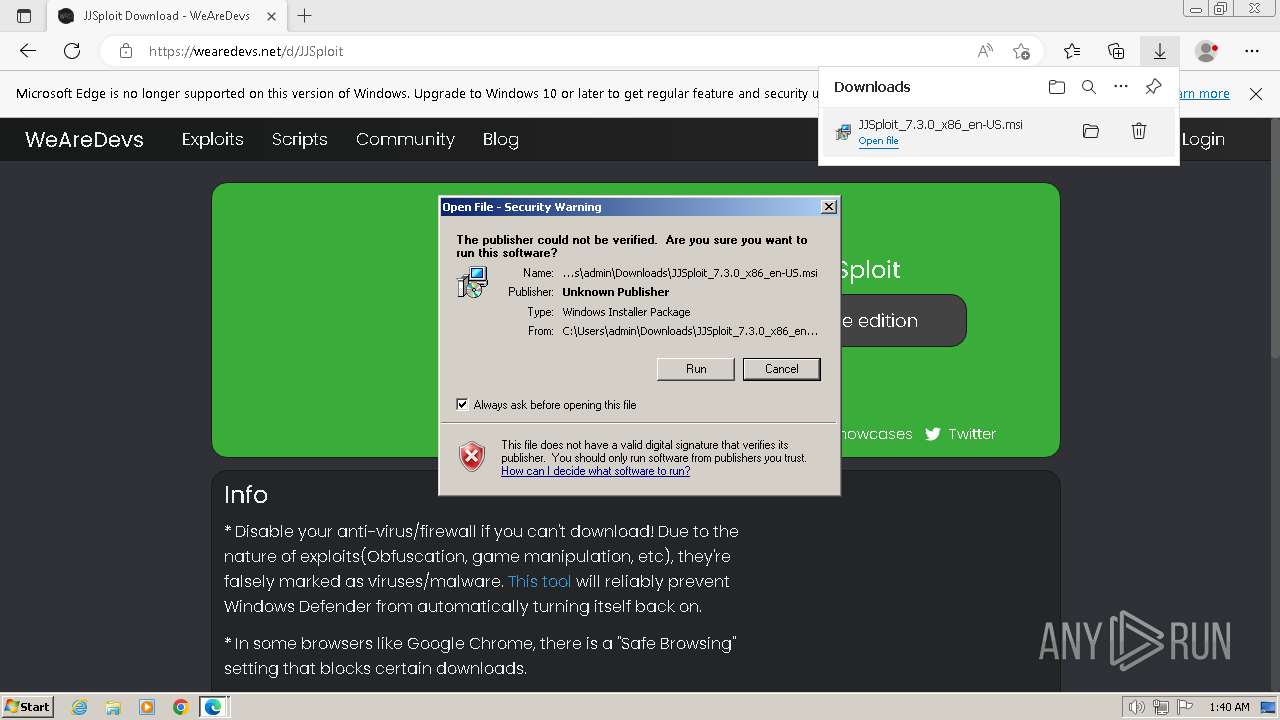Click the browser Back arrow
Viewport: 1280px width, 720px height.
pyautogui.click(x=28, y=51)
